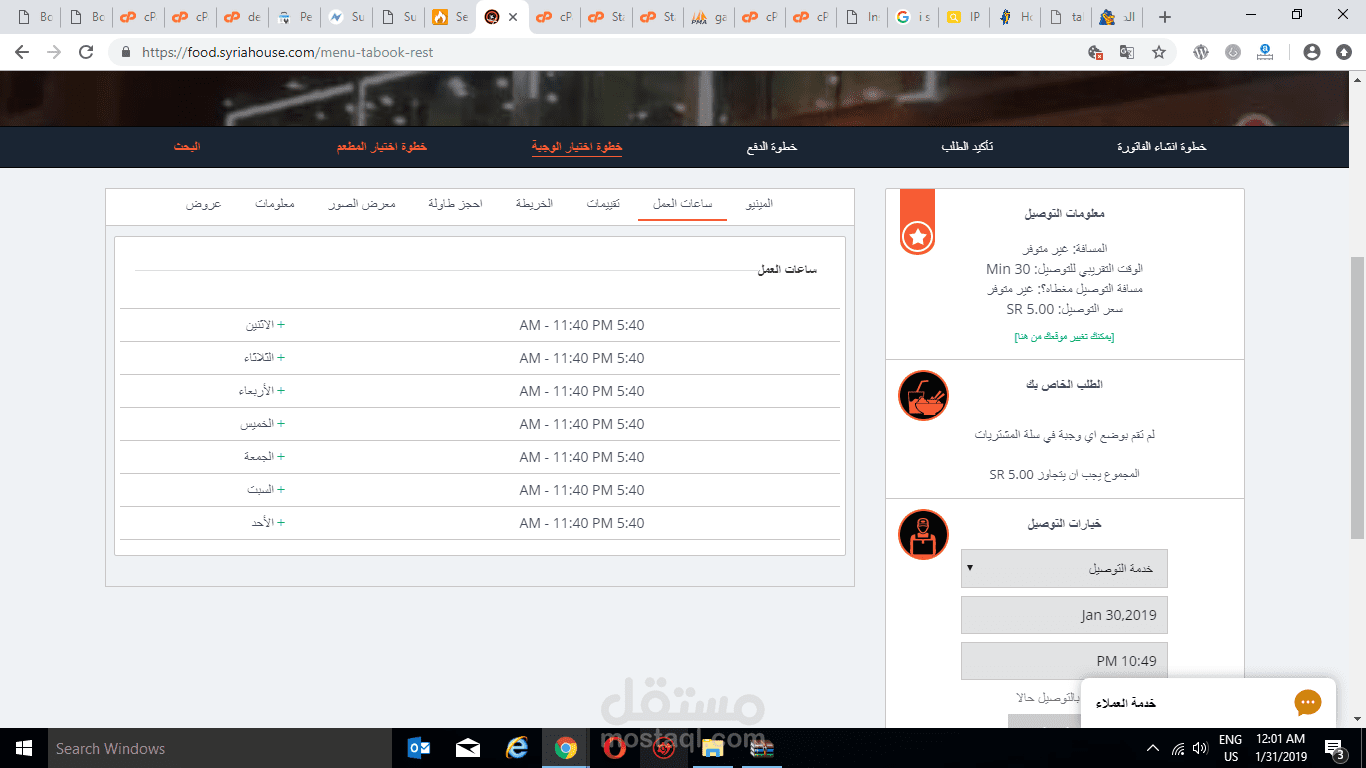This screenshot has height=768, width=1366.
Task: Open customer service chat bubble icon
Action: (1307, 703)
